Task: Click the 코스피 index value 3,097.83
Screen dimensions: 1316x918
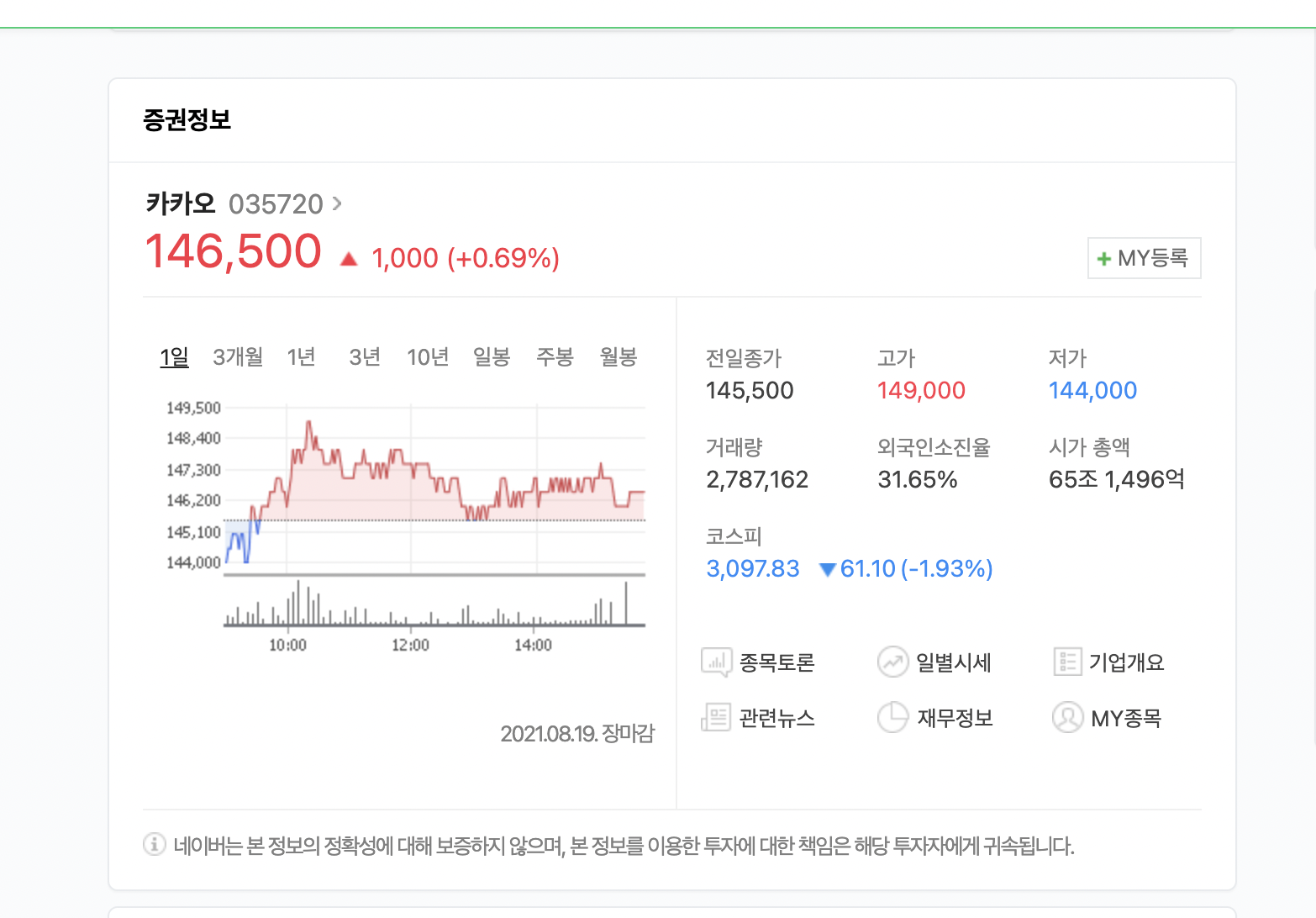Action: tap(753, 568)
